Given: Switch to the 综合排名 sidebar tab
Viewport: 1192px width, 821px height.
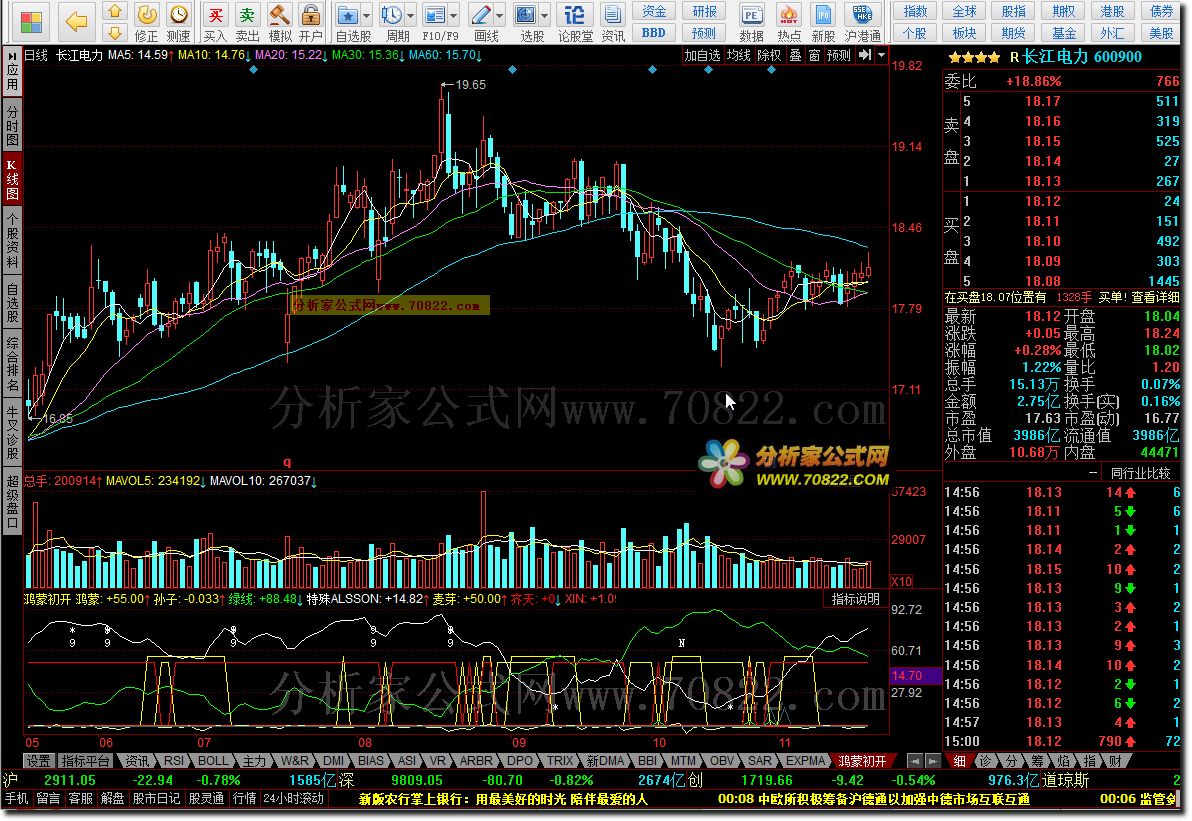Looking at the screenshot, I should (x=12, y=363).
